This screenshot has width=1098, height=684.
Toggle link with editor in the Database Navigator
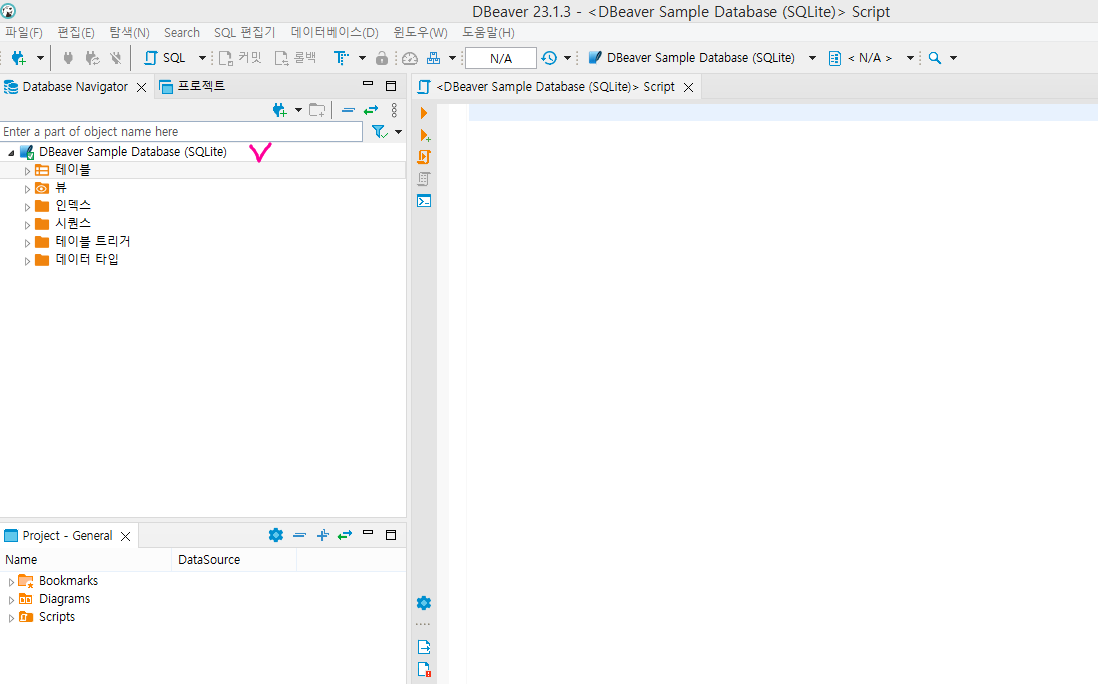coord(370,110)
